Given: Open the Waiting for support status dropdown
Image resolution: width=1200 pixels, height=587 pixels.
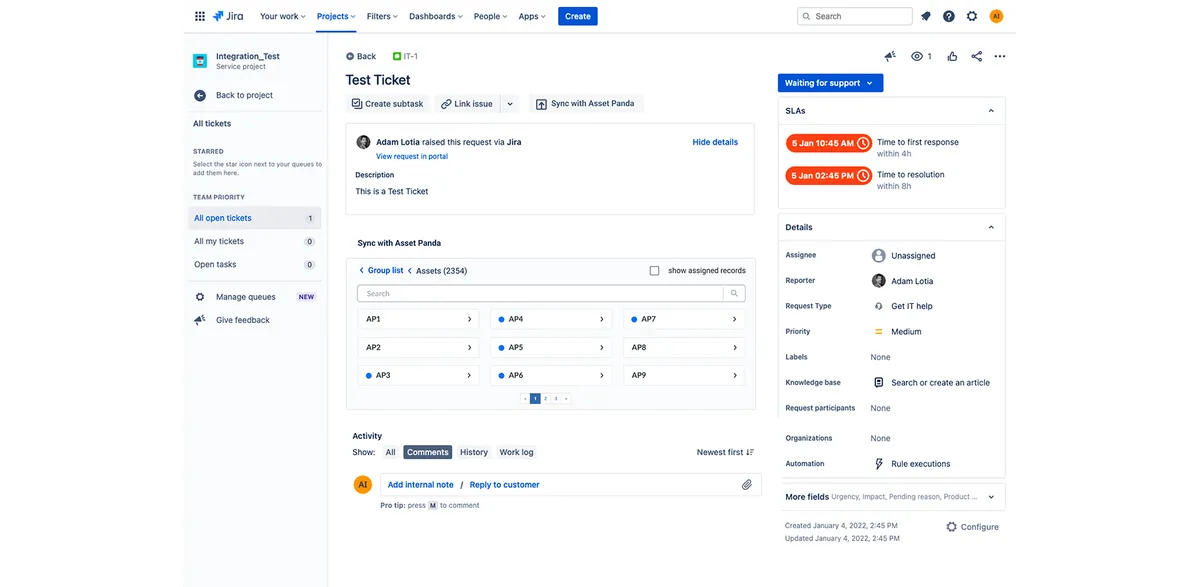Looking at the screenshot, I should 830,83.
